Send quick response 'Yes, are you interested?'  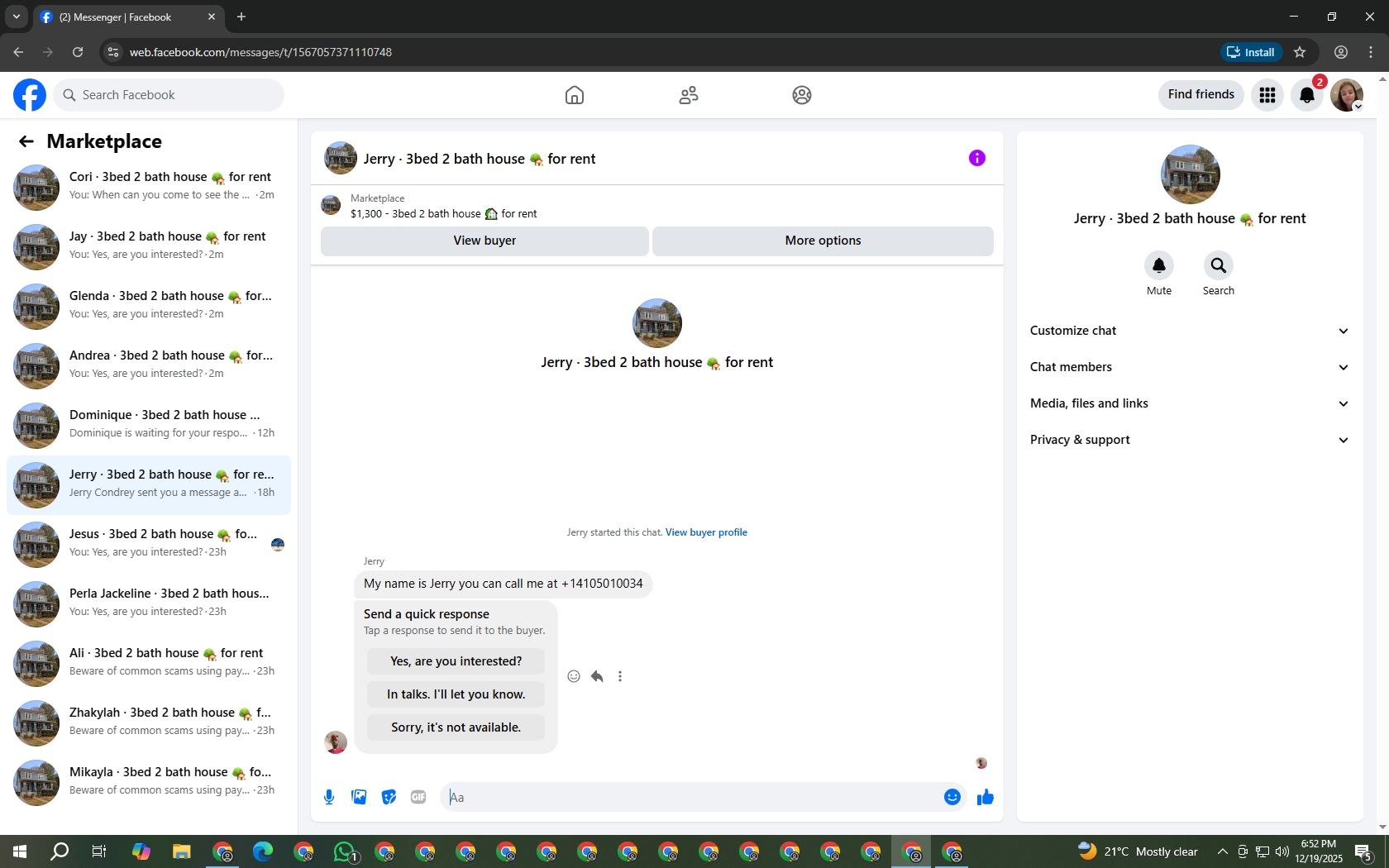456,661
